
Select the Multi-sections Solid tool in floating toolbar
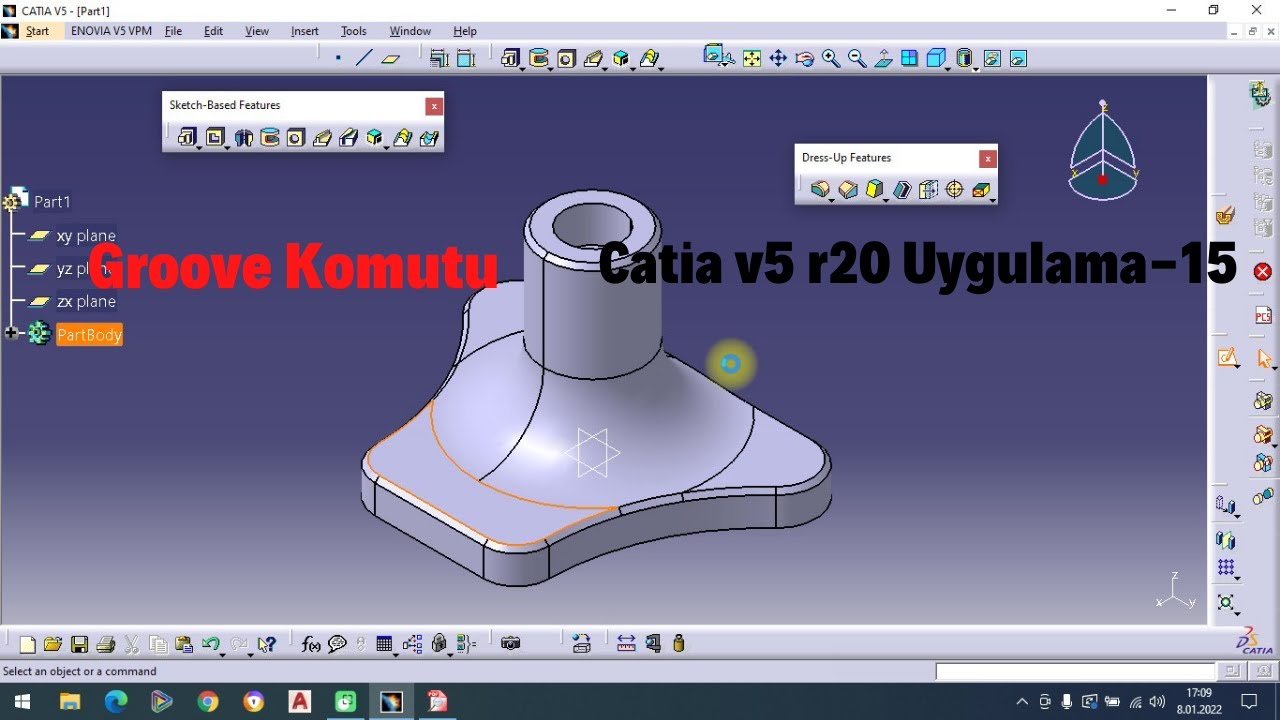coord(402,138)
